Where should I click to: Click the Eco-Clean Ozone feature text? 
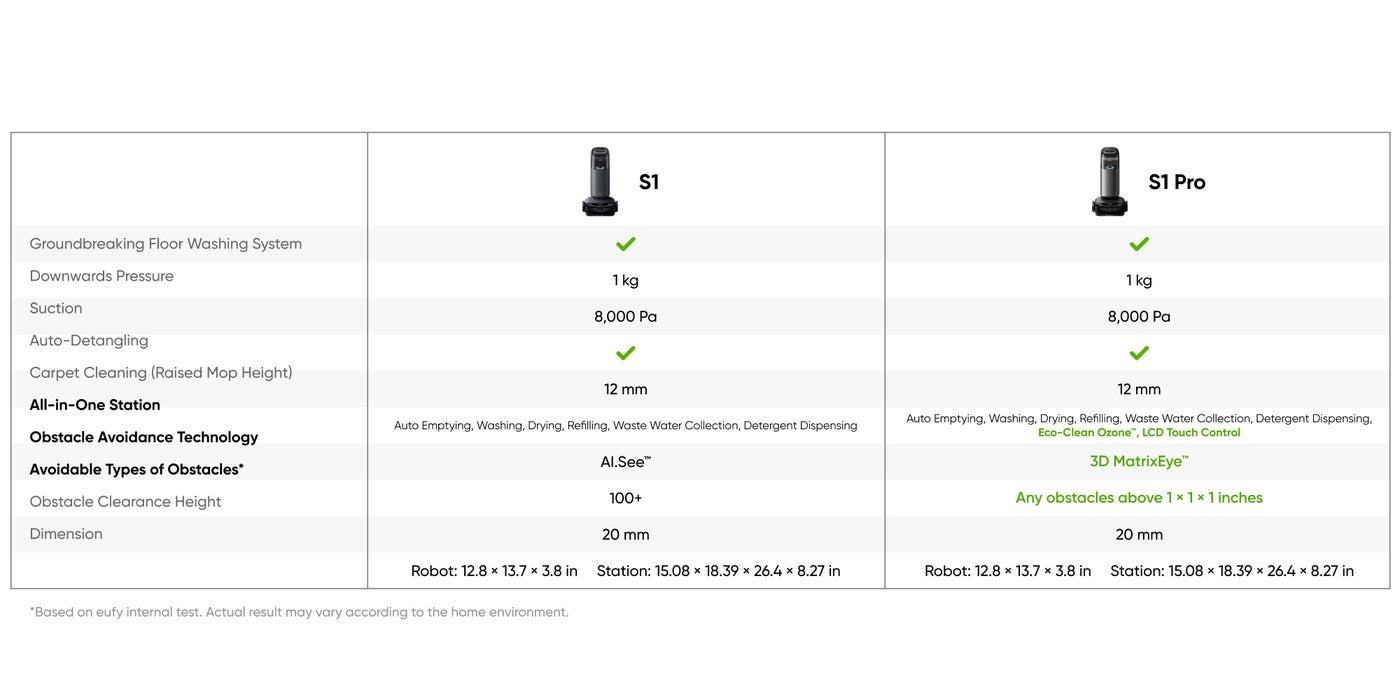[x=1086, y=433]
